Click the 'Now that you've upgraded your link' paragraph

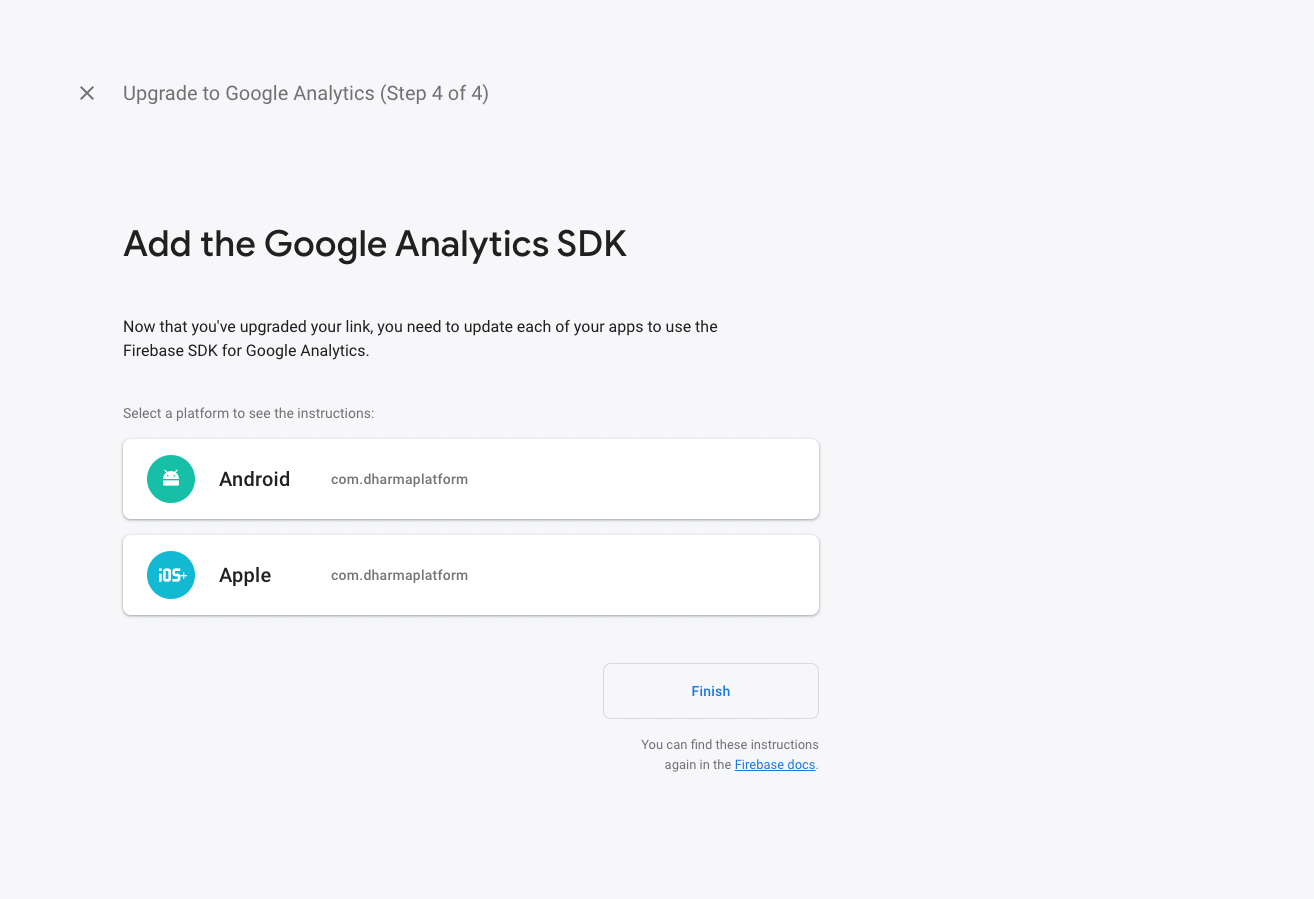(420, 339)
